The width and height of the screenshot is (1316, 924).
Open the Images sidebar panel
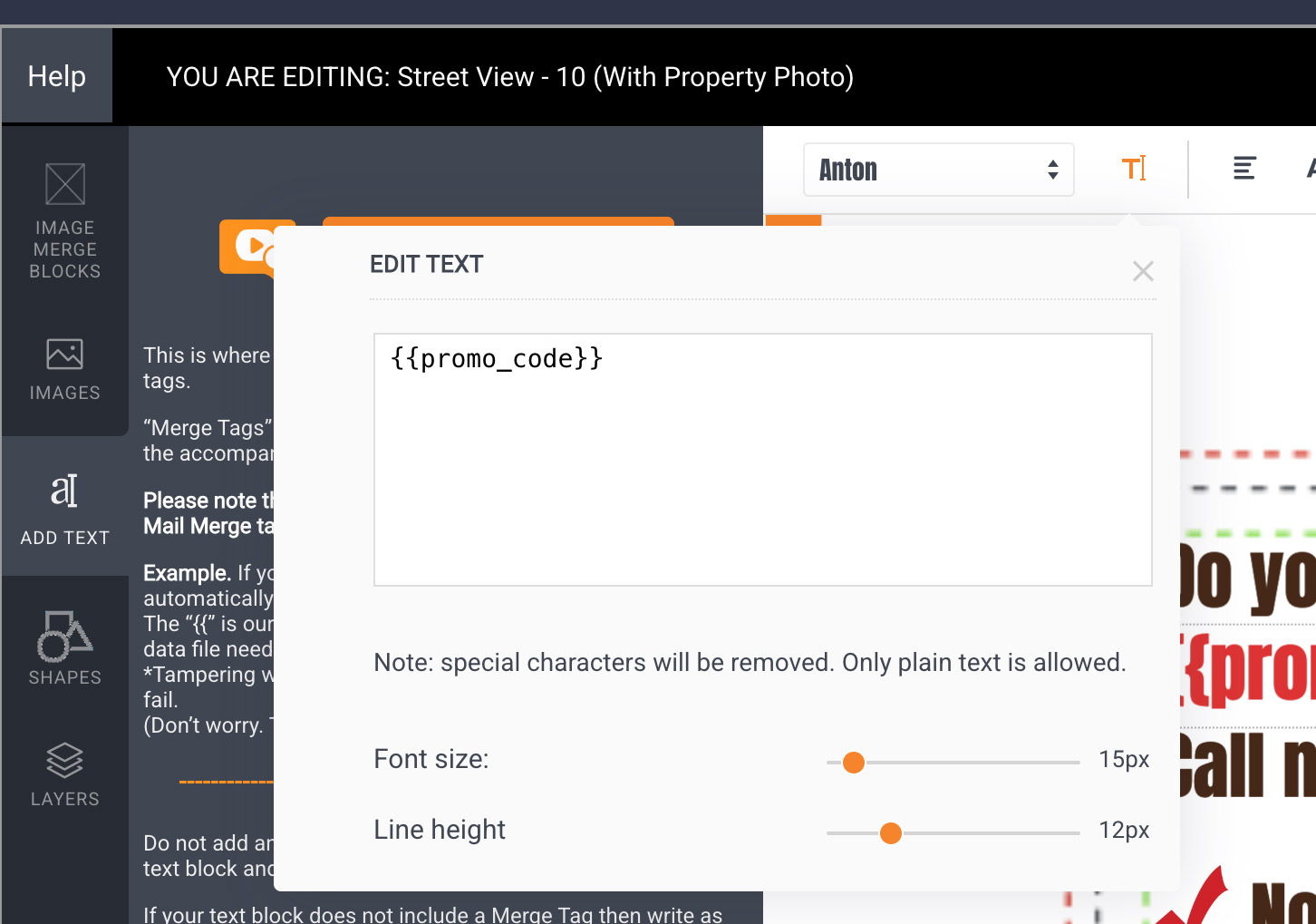pyautogui.click(x=65, y=369)
